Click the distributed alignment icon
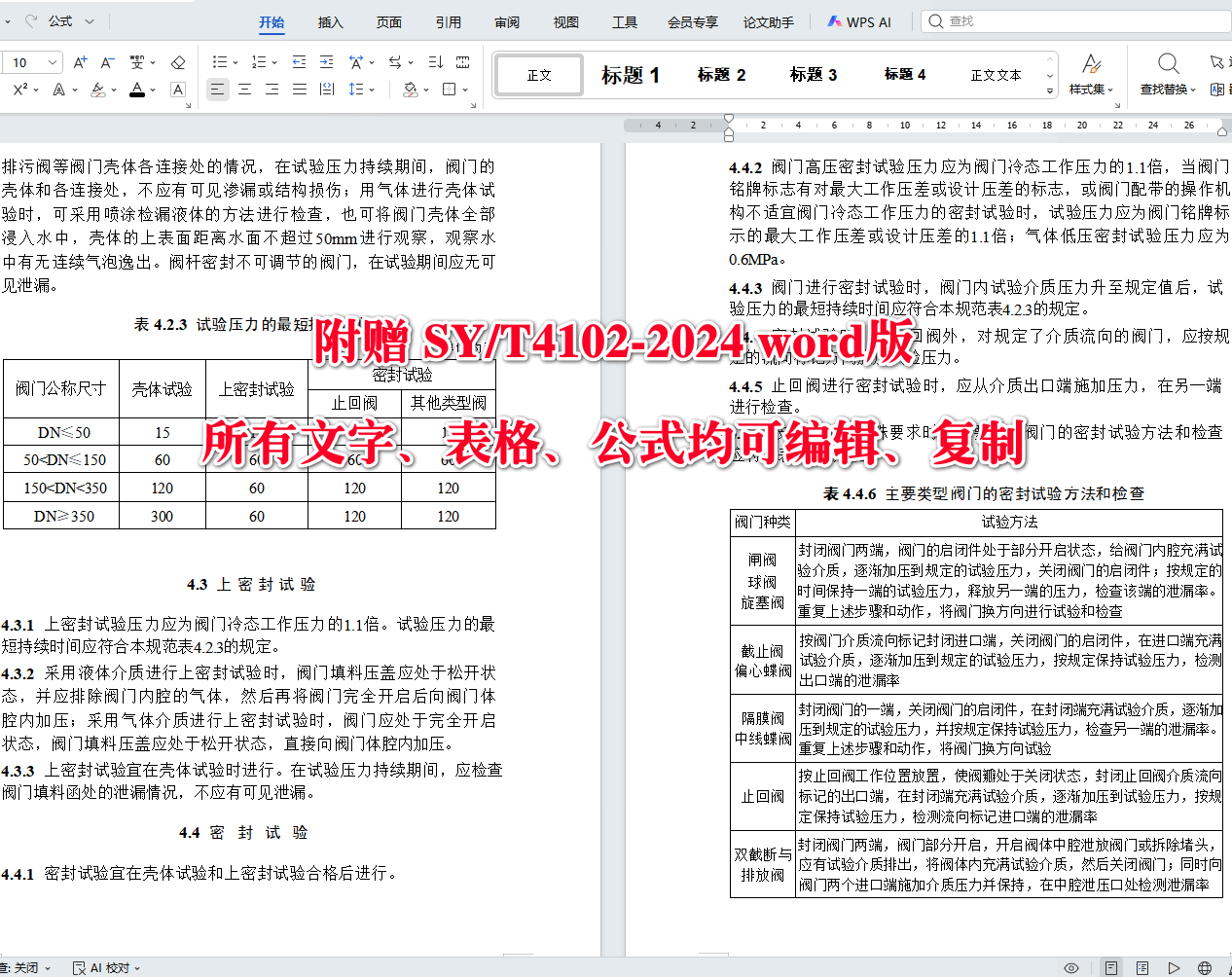Screen dimensions: 1232x977 coord(327,90)
